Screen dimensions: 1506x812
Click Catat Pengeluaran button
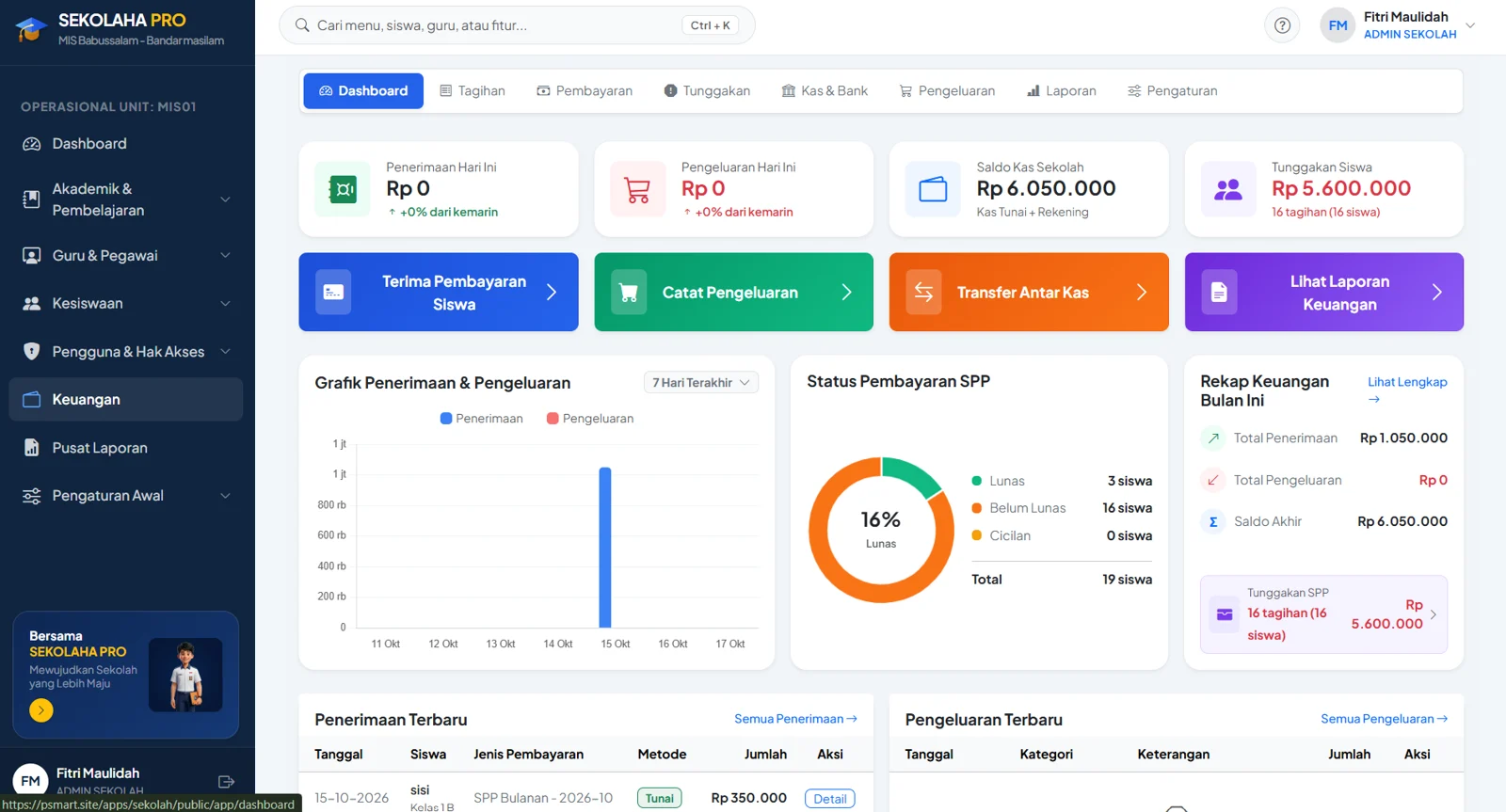coord(734,292)
